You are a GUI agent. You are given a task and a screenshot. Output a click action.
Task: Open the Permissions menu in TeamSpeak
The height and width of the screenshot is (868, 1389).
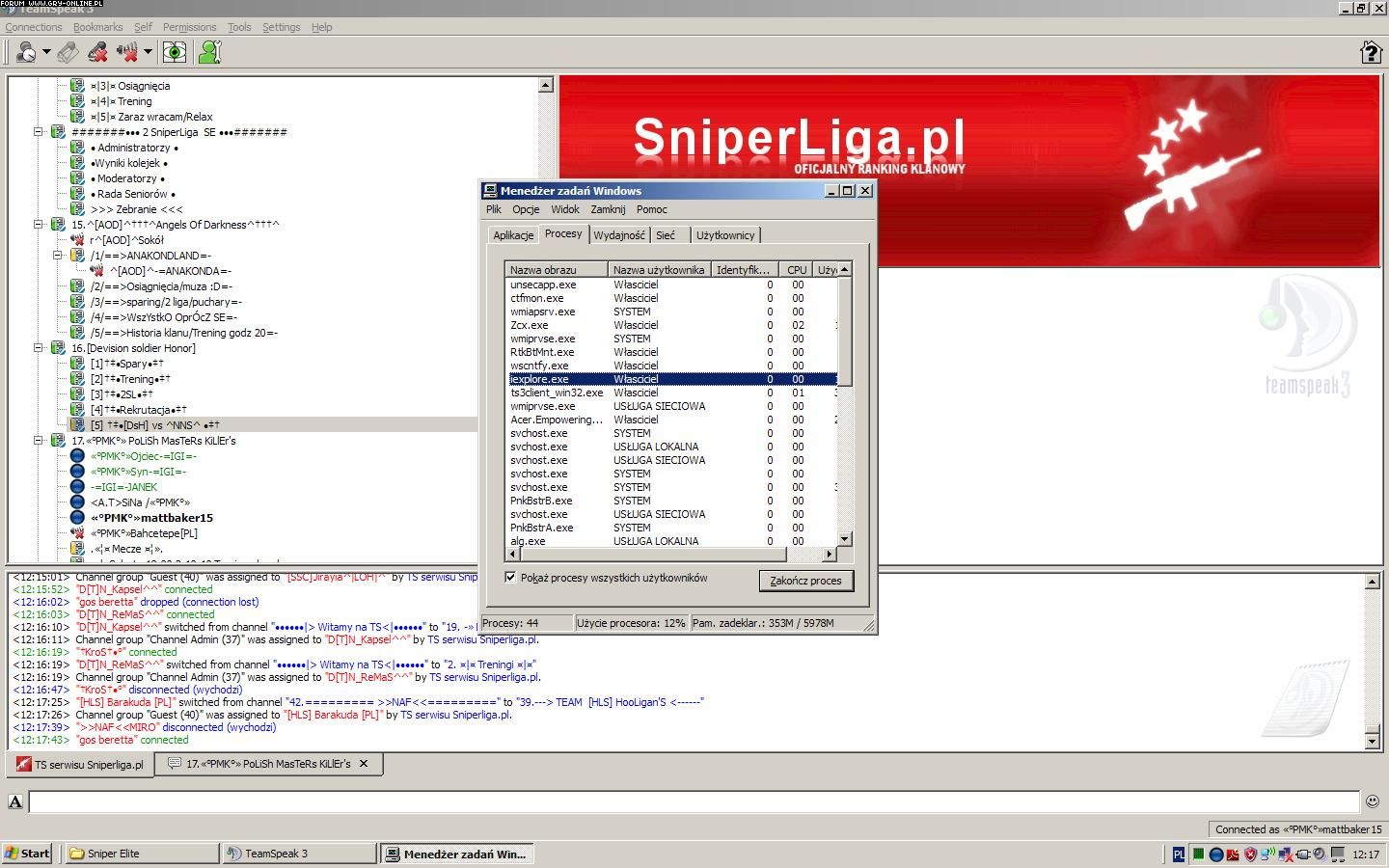[x=189, y=27]
